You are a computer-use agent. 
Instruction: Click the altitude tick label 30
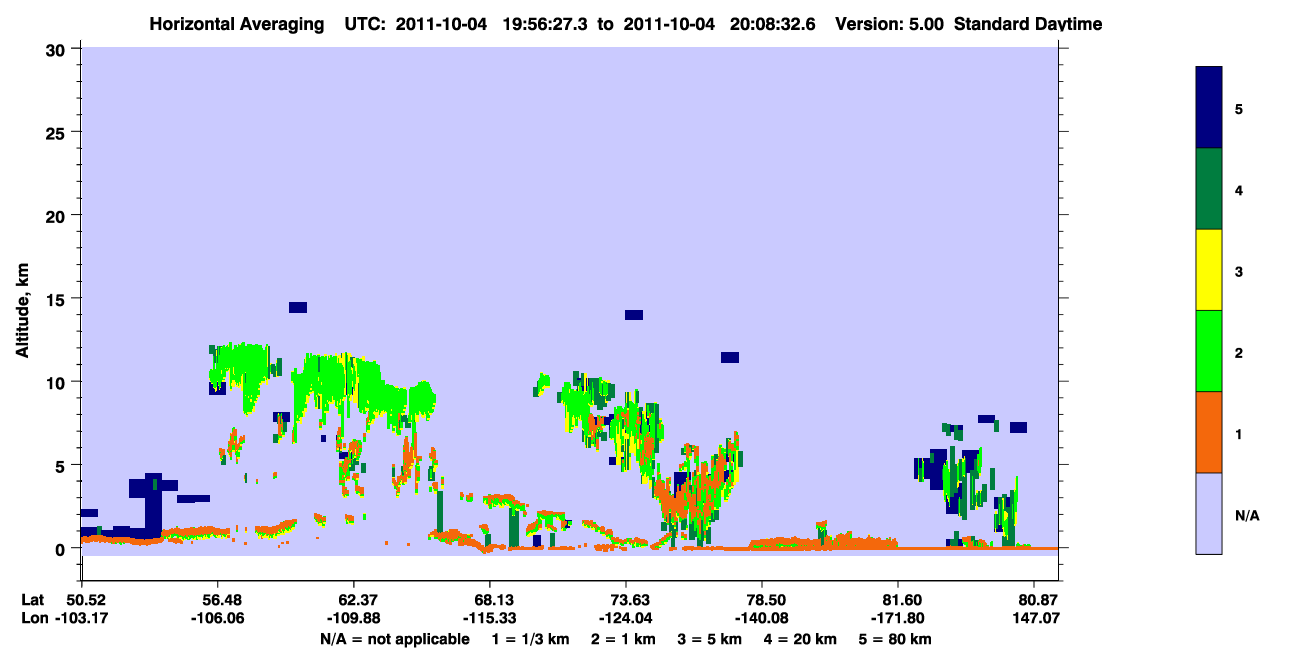coord(57,49)
